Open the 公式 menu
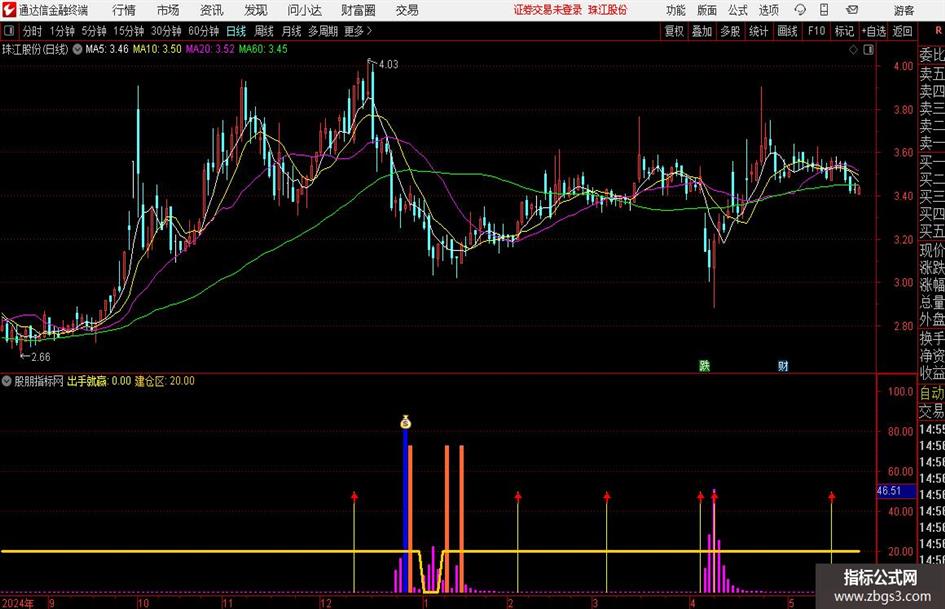Viewport: 945px width, 609px height. pyautogui.click(x=738, y=10)
